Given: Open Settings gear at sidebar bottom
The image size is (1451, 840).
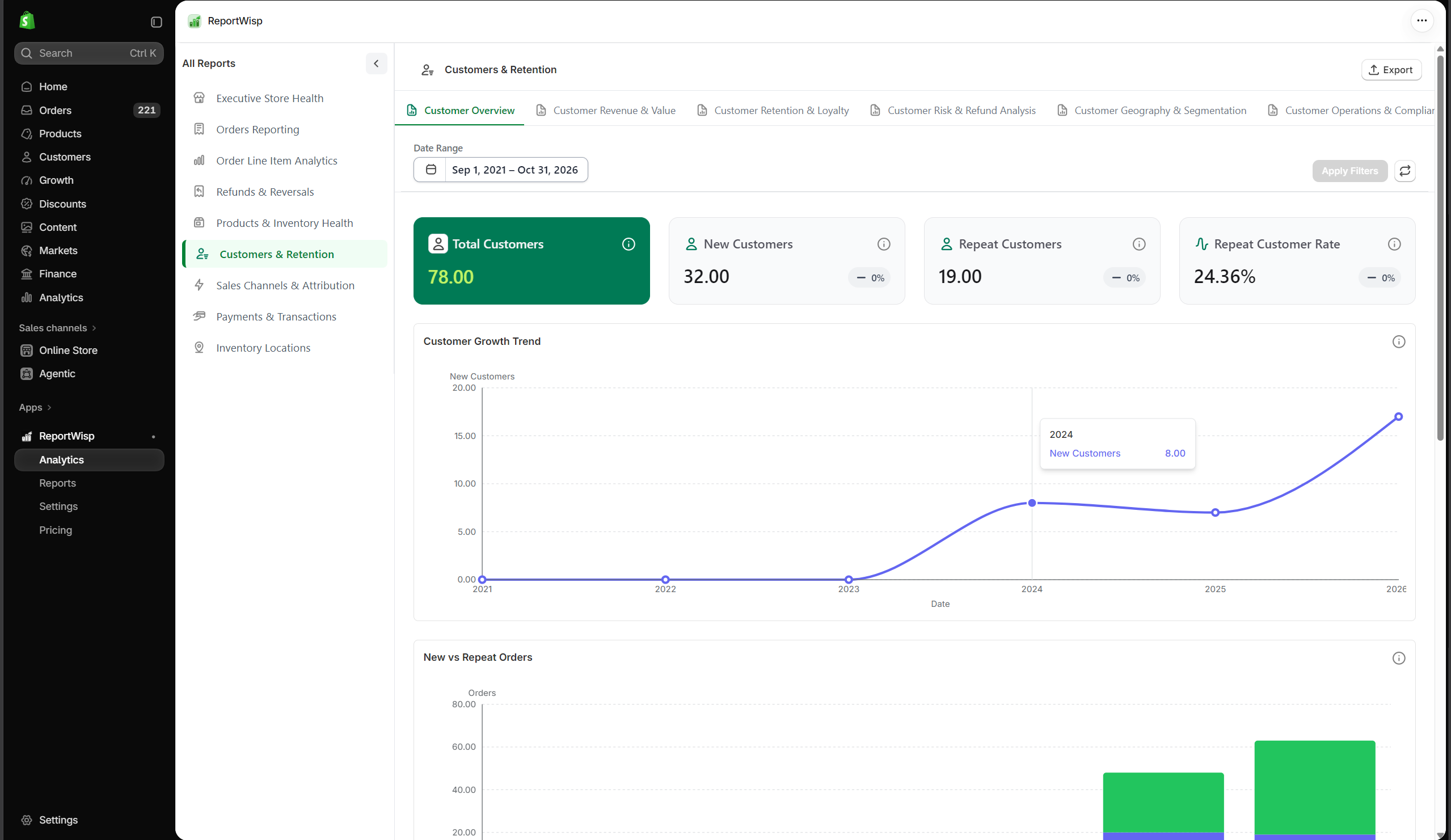Looking at the screenshot, I should 27,820.
